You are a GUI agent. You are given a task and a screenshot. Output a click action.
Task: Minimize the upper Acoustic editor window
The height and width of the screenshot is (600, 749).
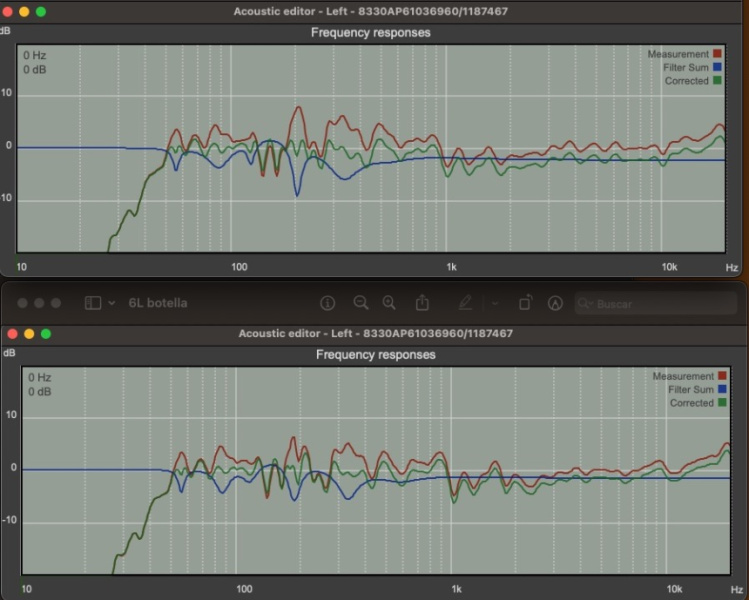point(24,11)
